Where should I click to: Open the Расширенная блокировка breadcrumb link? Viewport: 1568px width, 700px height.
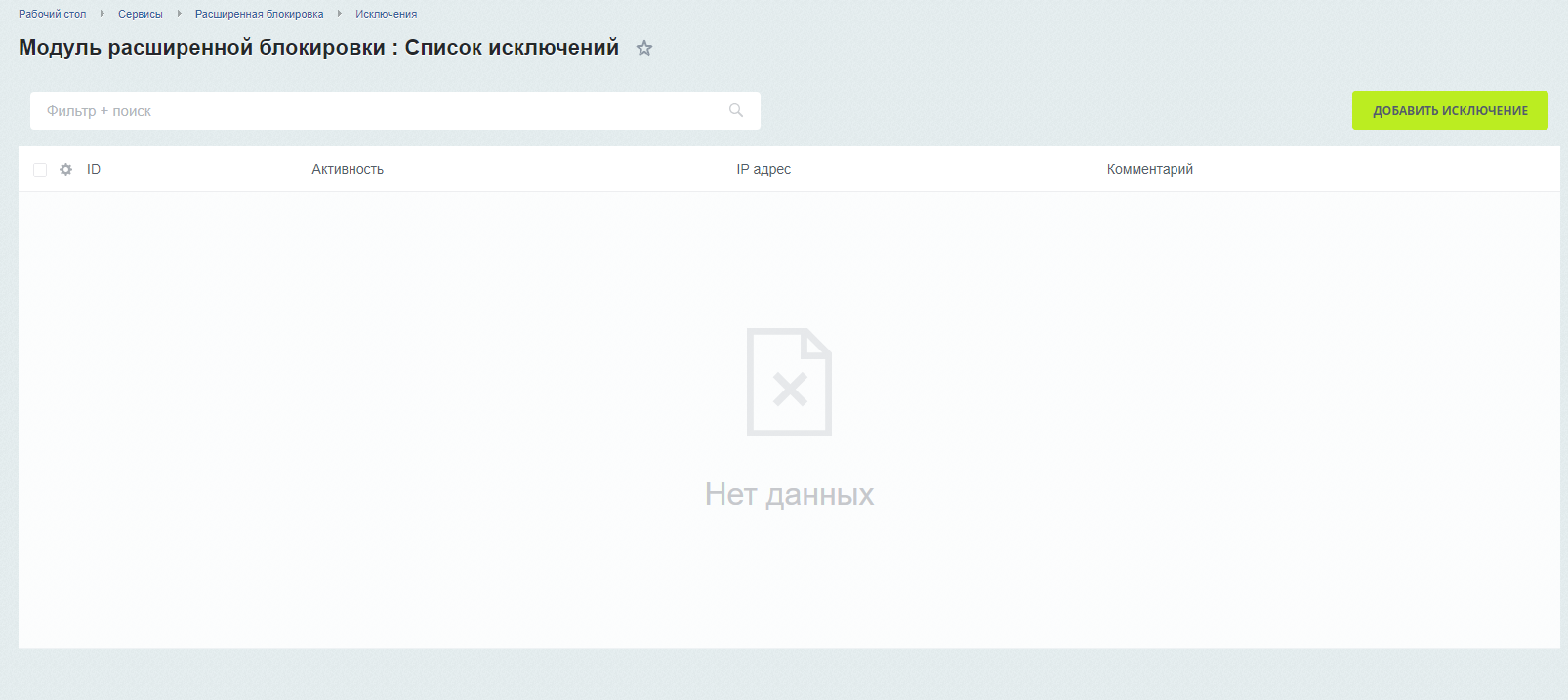pos(259,14)
